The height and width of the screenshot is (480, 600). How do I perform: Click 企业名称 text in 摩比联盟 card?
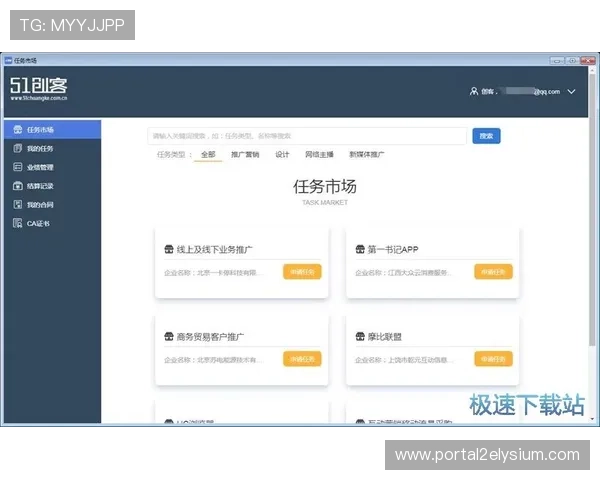(x=404, y=360)
